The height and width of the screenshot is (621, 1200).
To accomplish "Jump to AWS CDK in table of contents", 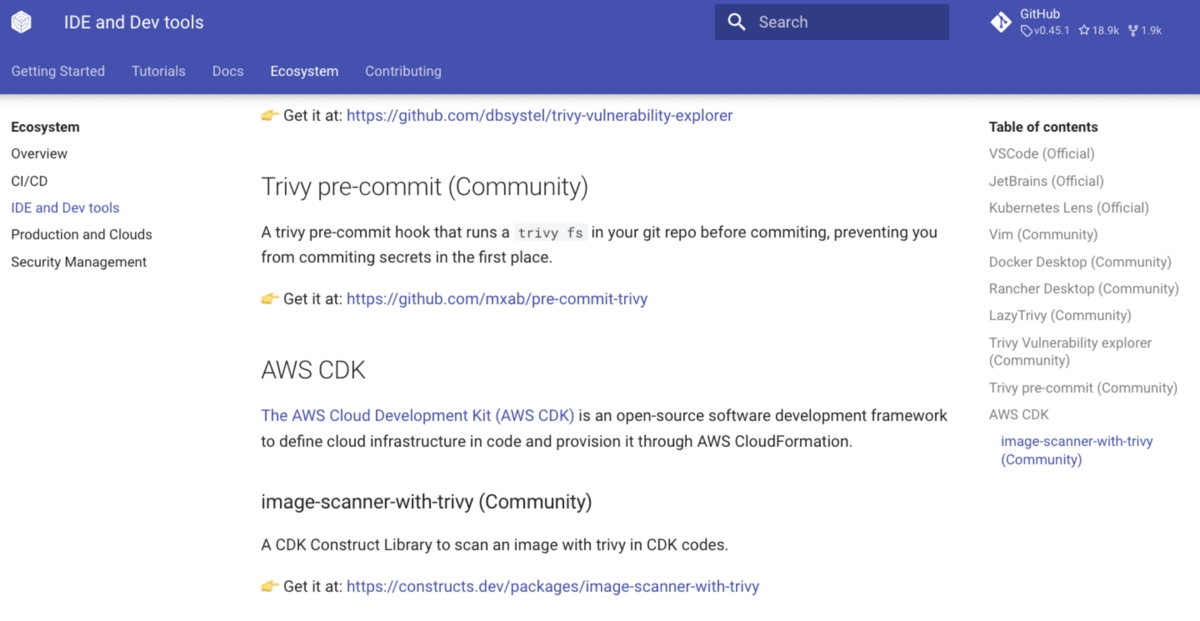I will point(1019,415).
